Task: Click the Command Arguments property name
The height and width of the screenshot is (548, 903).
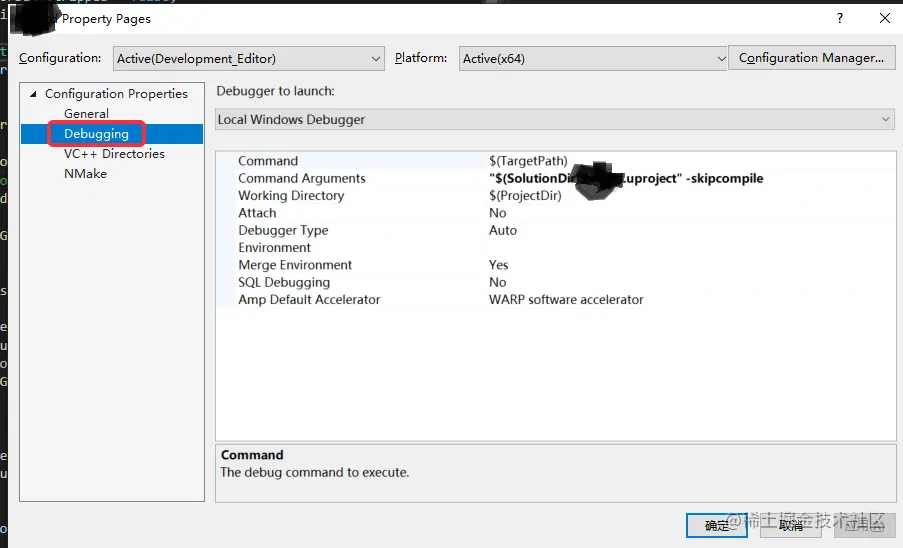Action: tap(302, 178)
